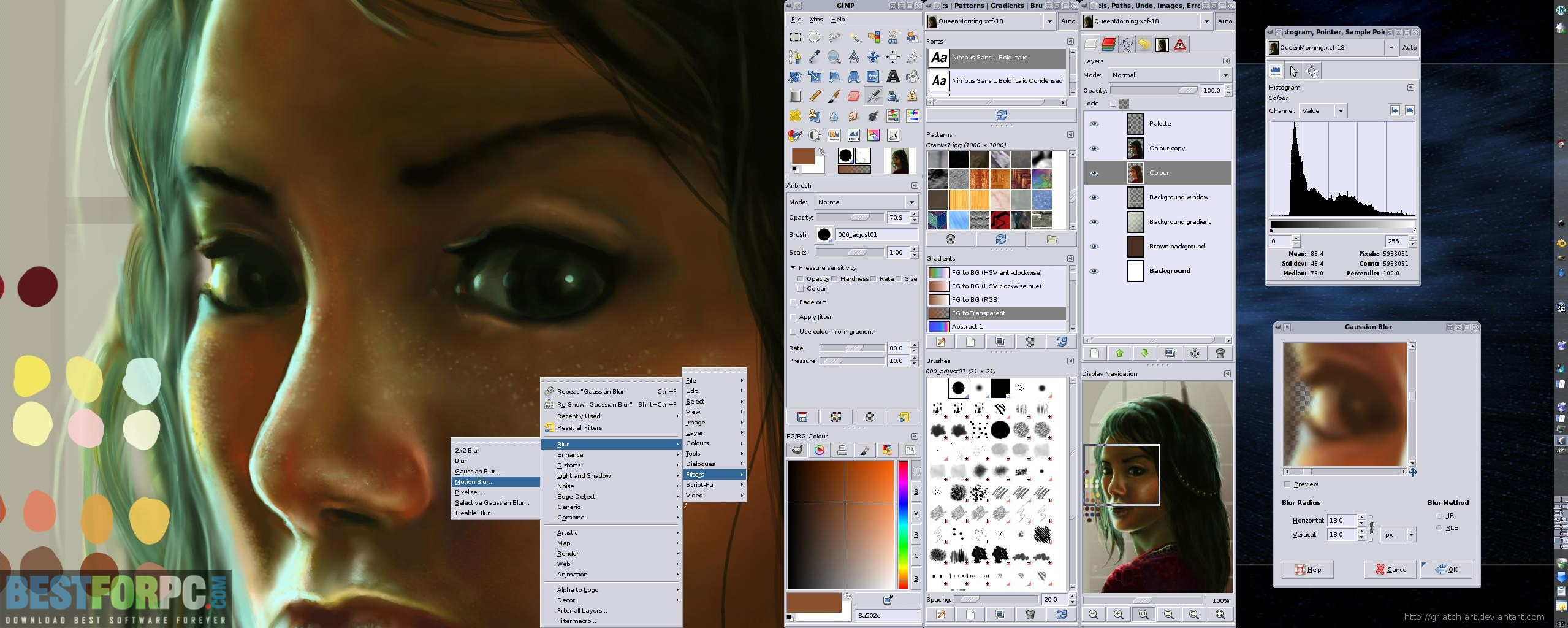Select the Eraser tool
The image size is (1568, 628).
tap(854, 96)
